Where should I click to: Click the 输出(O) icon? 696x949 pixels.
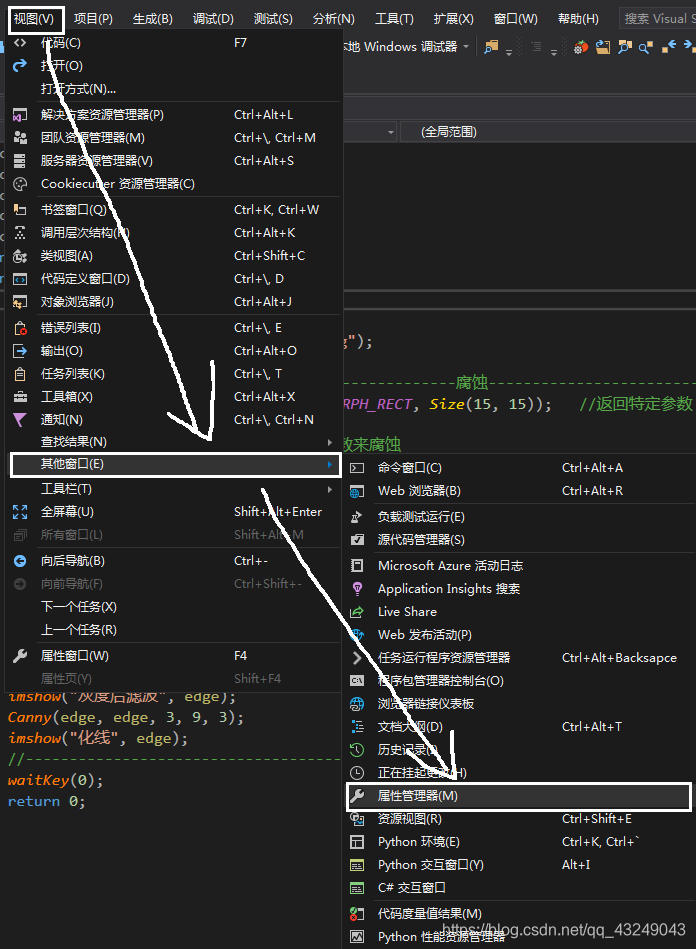(x=20, y=350)
